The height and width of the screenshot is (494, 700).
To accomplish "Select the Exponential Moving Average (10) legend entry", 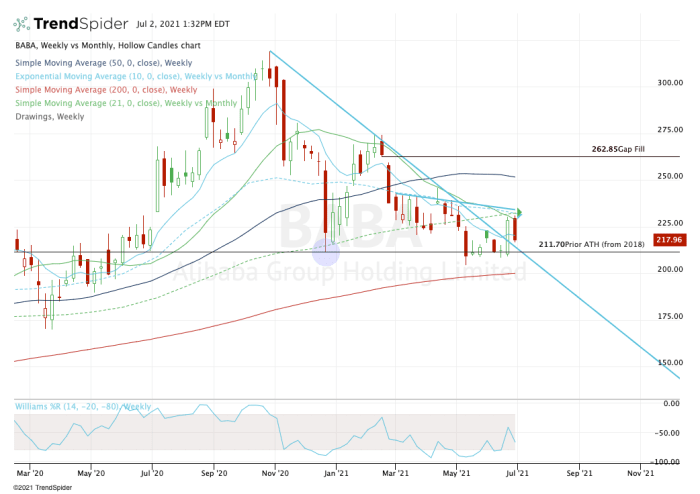I will click(136, 76).
